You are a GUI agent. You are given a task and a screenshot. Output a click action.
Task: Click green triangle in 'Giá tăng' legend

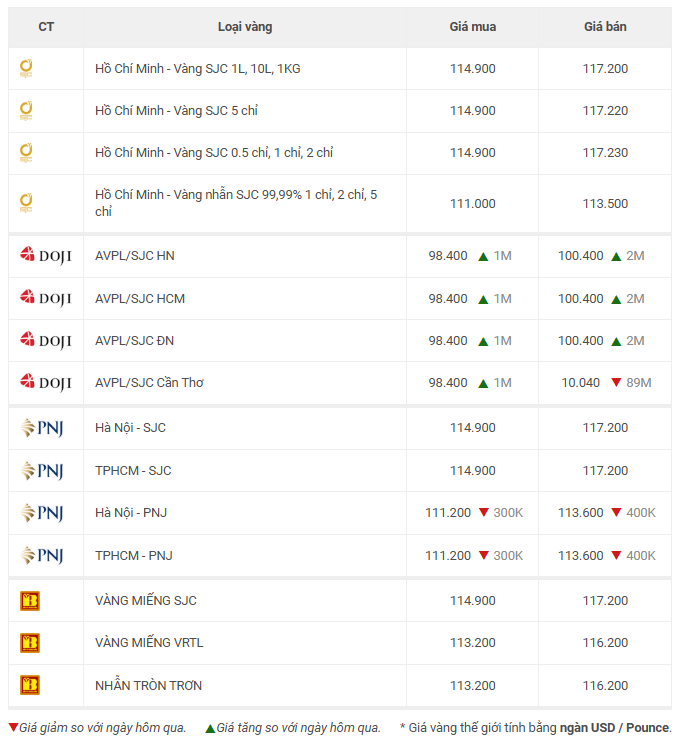[x=210, y=729]
